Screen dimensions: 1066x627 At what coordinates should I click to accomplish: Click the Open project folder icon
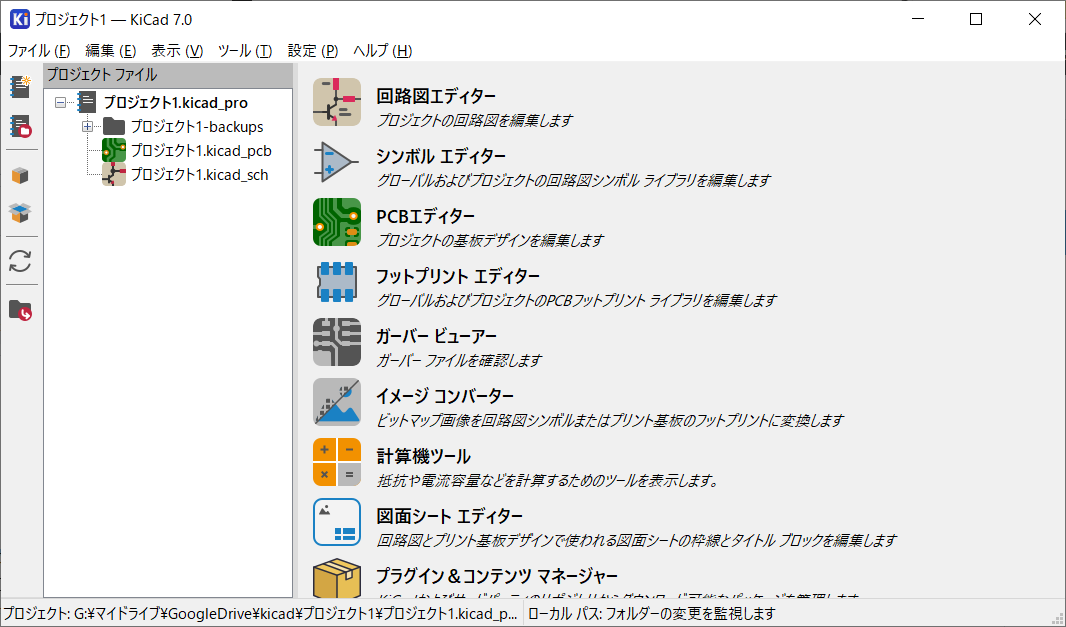tap(20, 310)
